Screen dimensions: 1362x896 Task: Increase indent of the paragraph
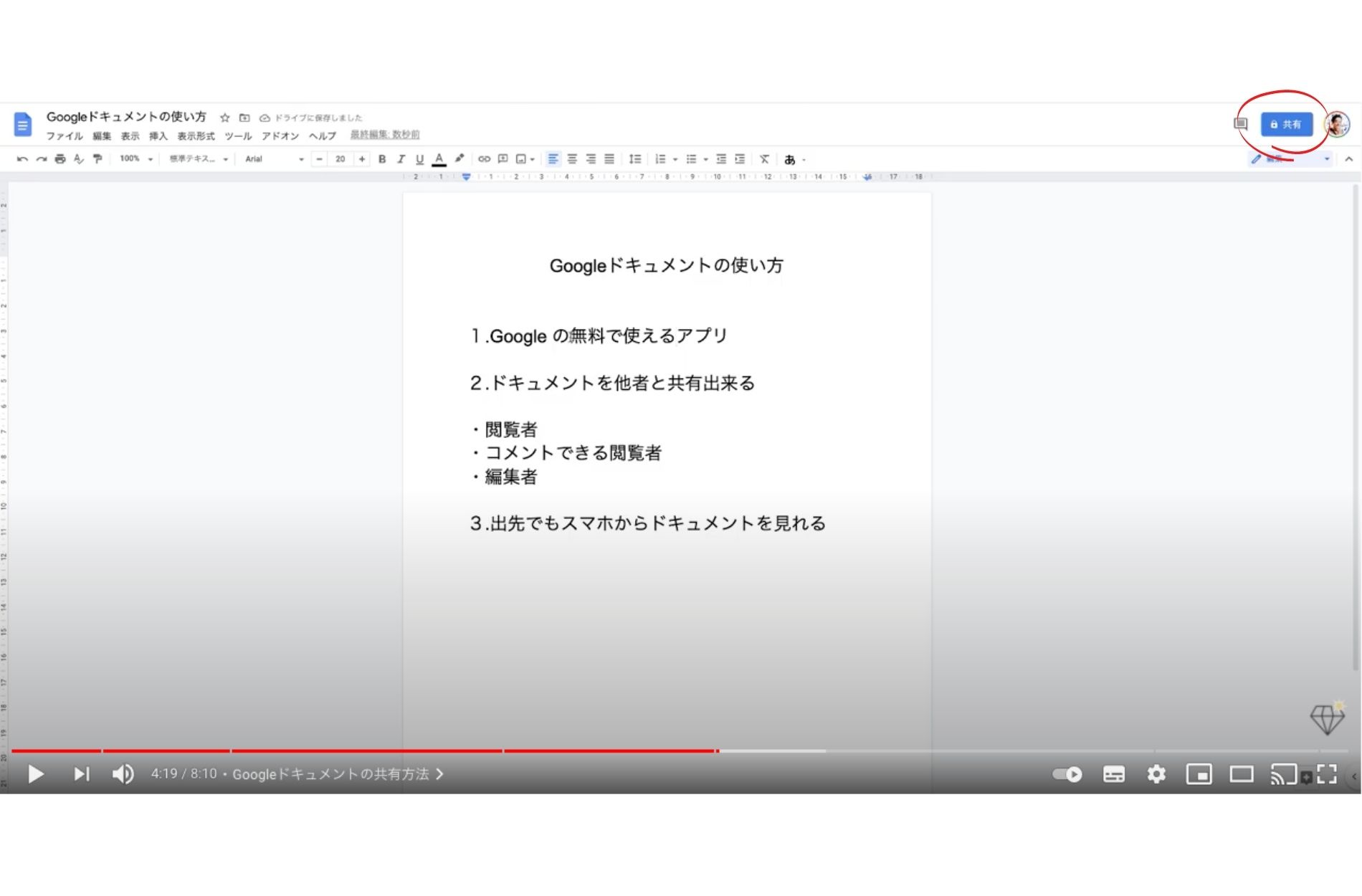740,159
